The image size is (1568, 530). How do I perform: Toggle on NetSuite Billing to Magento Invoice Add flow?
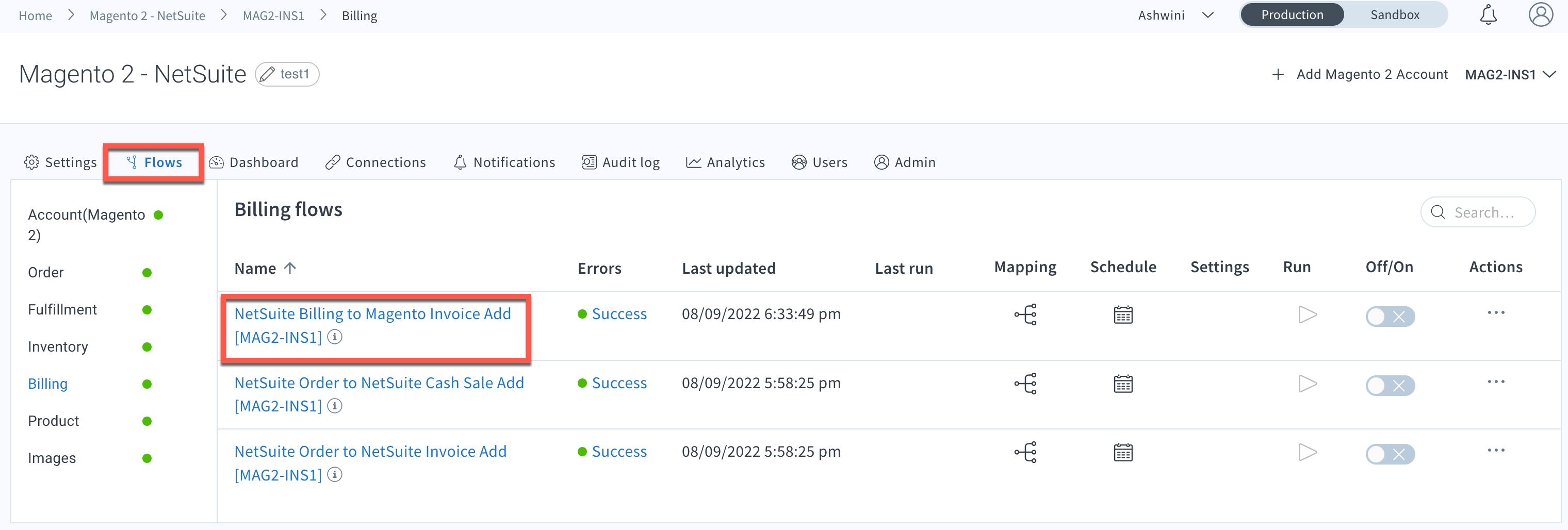coord(1390,317)
